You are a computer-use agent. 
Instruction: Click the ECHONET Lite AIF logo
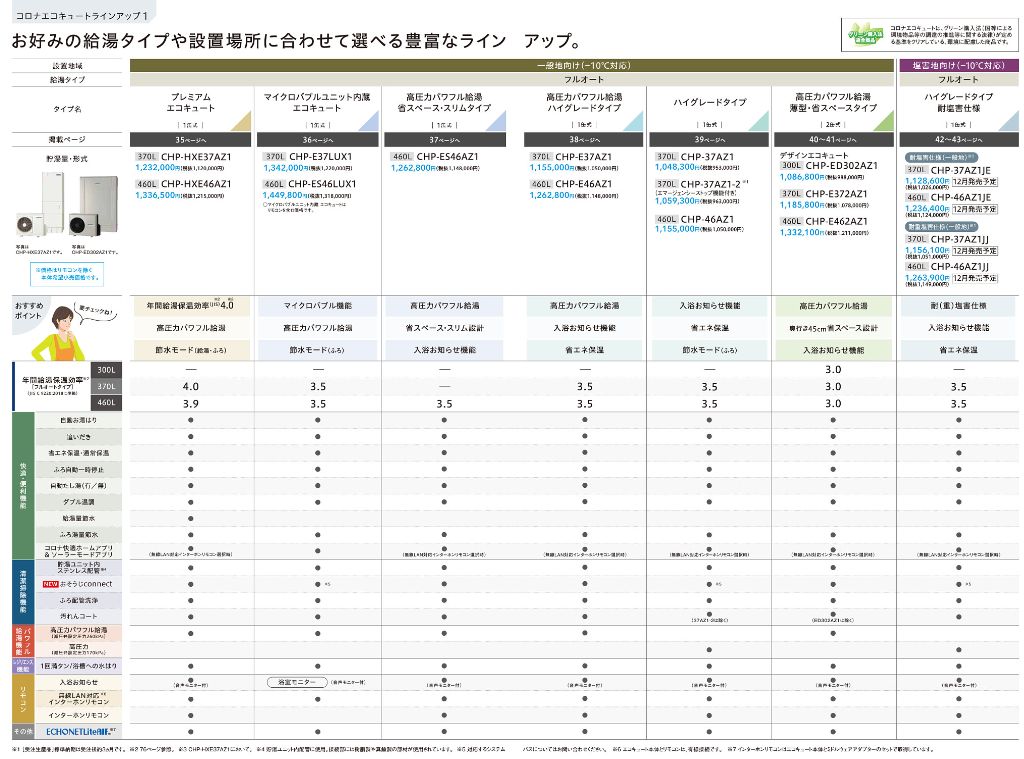(x=78, y=732)
